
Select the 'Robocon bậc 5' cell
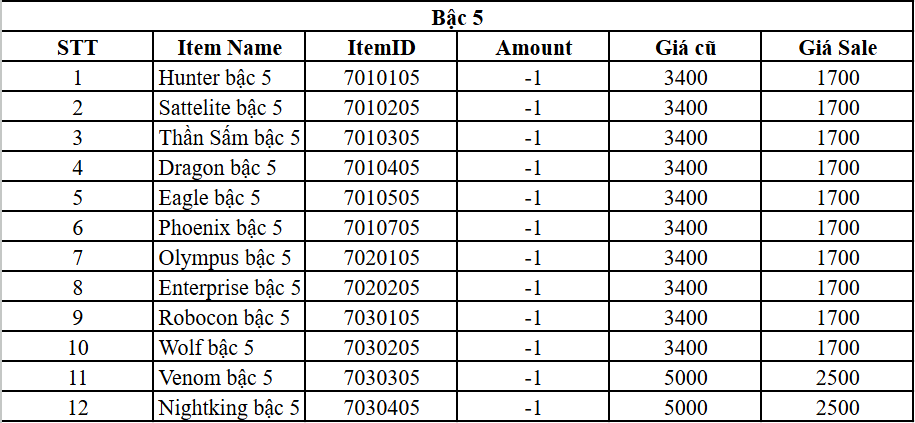coord(224,318)
